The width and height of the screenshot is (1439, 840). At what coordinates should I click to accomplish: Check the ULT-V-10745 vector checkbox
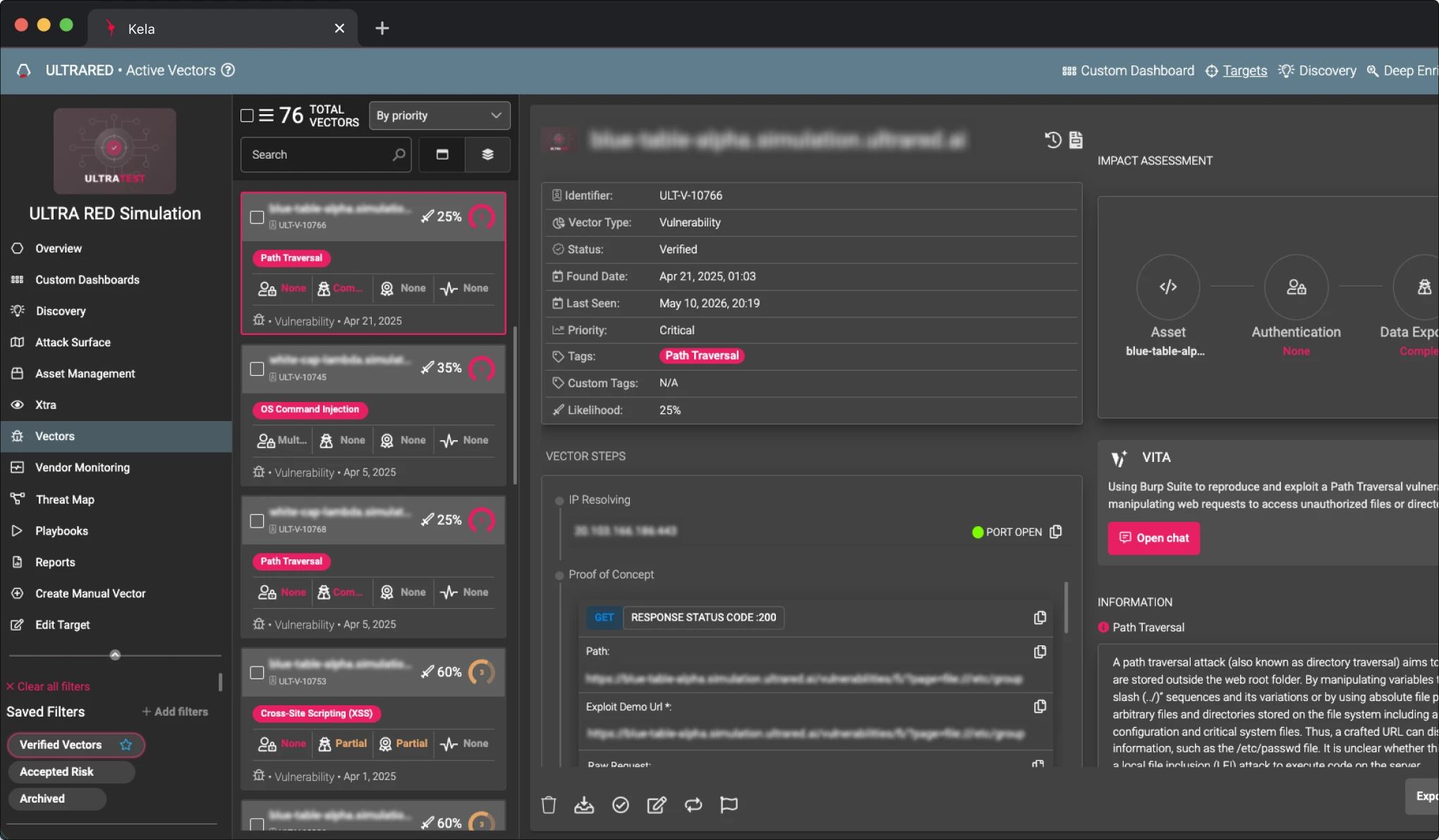257,369
